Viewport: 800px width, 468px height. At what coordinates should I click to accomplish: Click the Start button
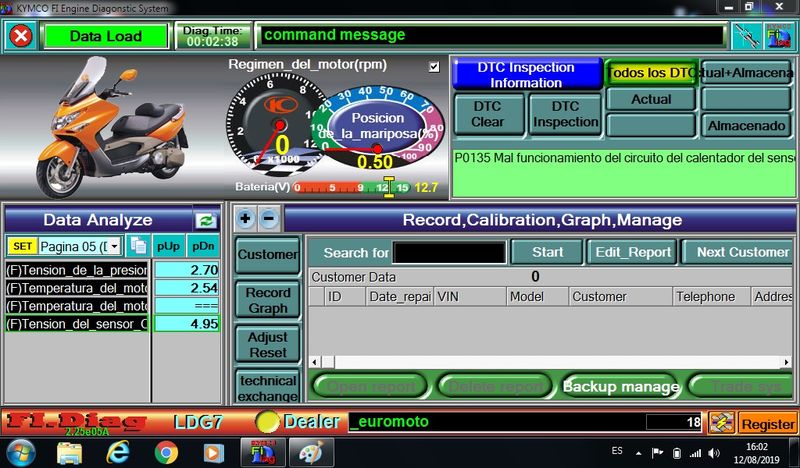pyautogui.click(x=547, y=252)
